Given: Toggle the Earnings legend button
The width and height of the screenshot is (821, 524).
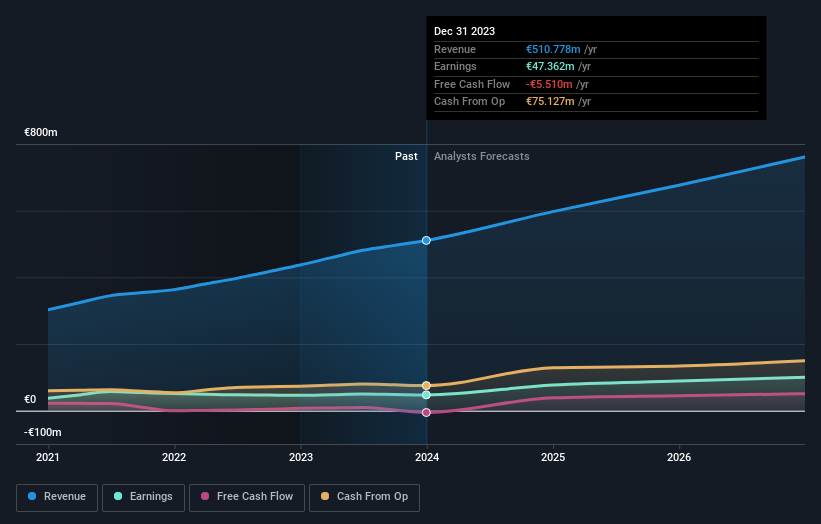Looking at the screenshot, I should coord(143,497).
